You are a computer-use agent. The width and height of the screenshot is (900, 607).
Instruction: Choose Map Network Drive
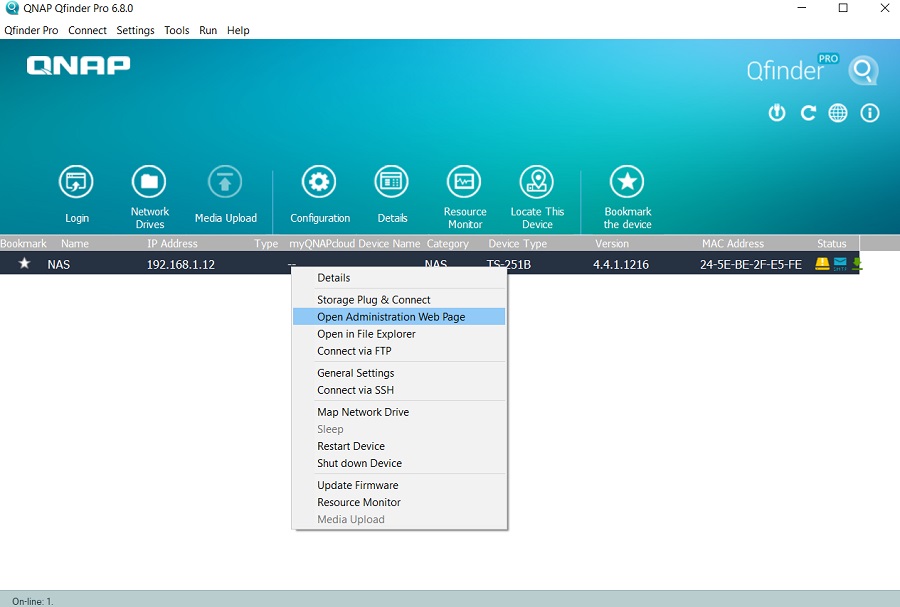[399, 412]
